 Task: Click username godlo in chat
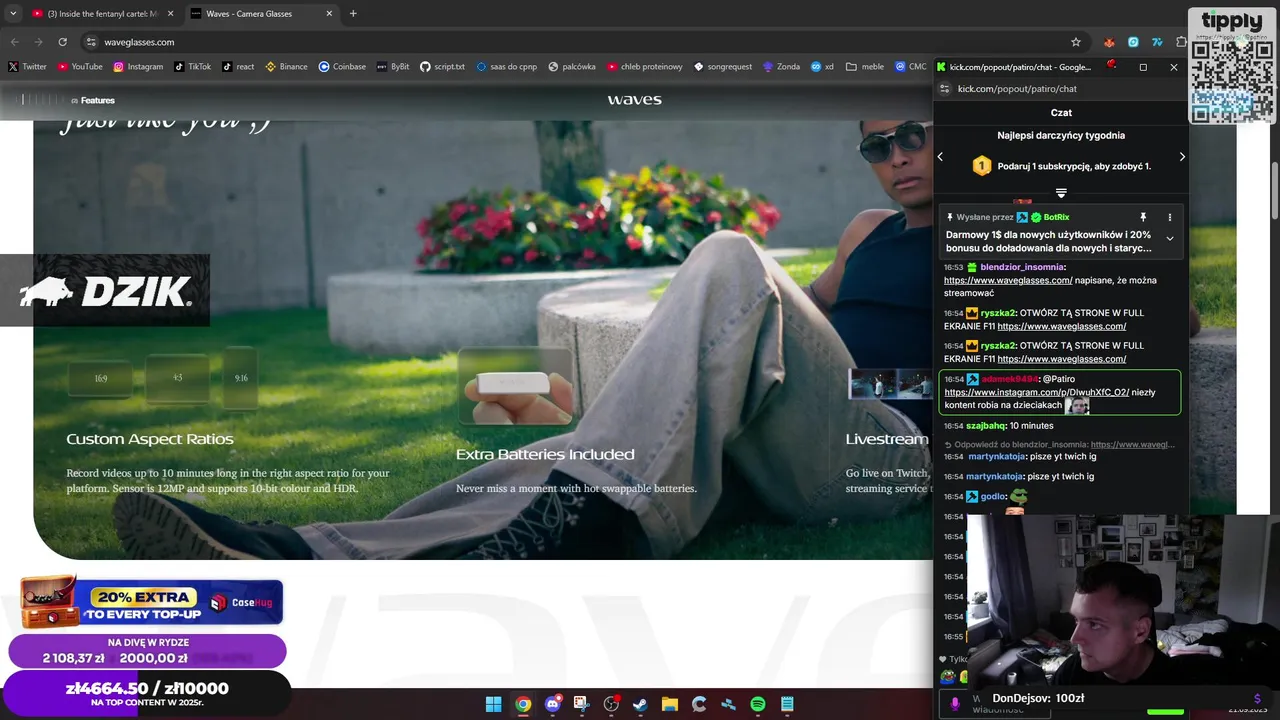992,496
